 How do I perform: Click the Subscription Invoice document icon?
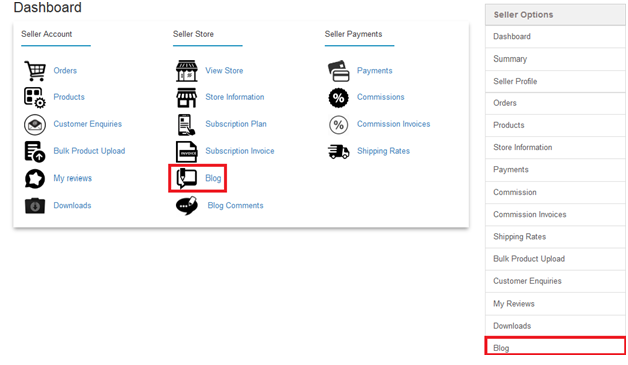tap(187, 151)
